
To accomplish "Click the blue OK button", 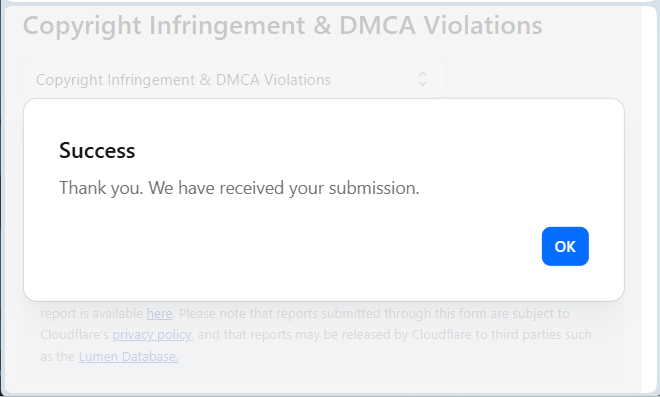I will coord(565,246).
